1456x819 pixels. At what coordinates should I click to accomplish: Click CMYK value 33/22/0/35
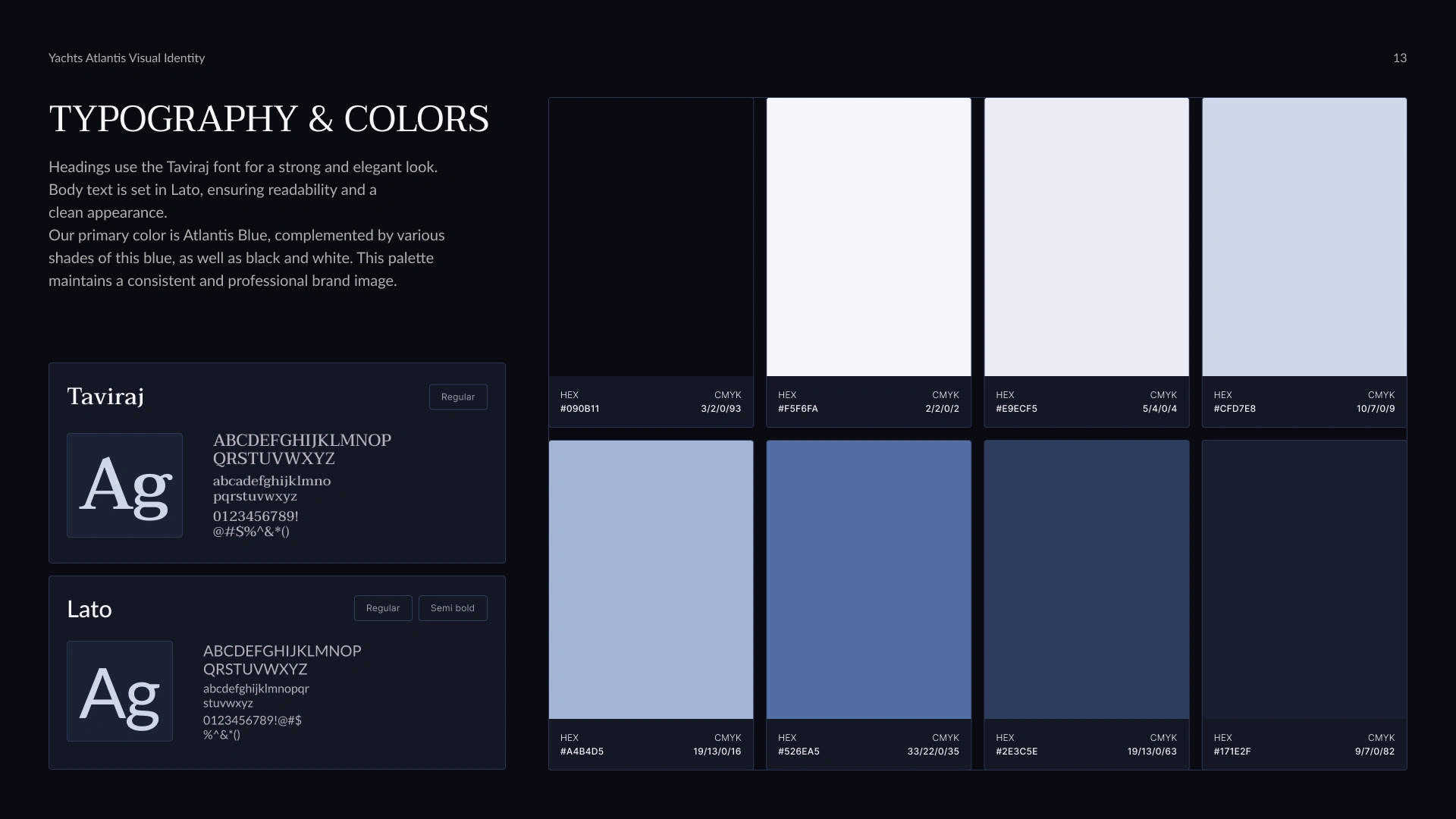click(x=934, y=752)
